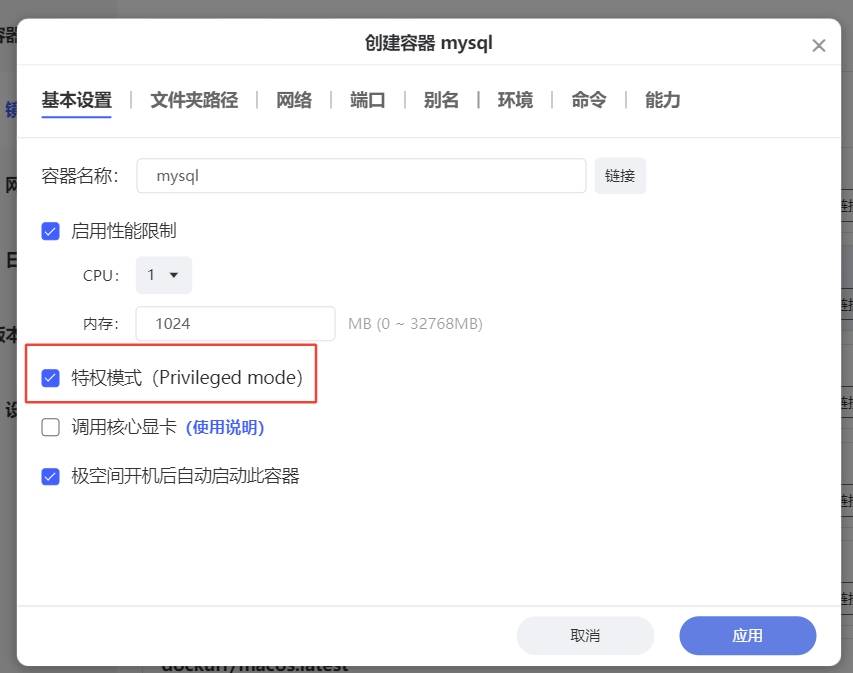Enable the 调用核心显卡 option
The height and width of the screenshot is (673, 853).
[50, 426]
